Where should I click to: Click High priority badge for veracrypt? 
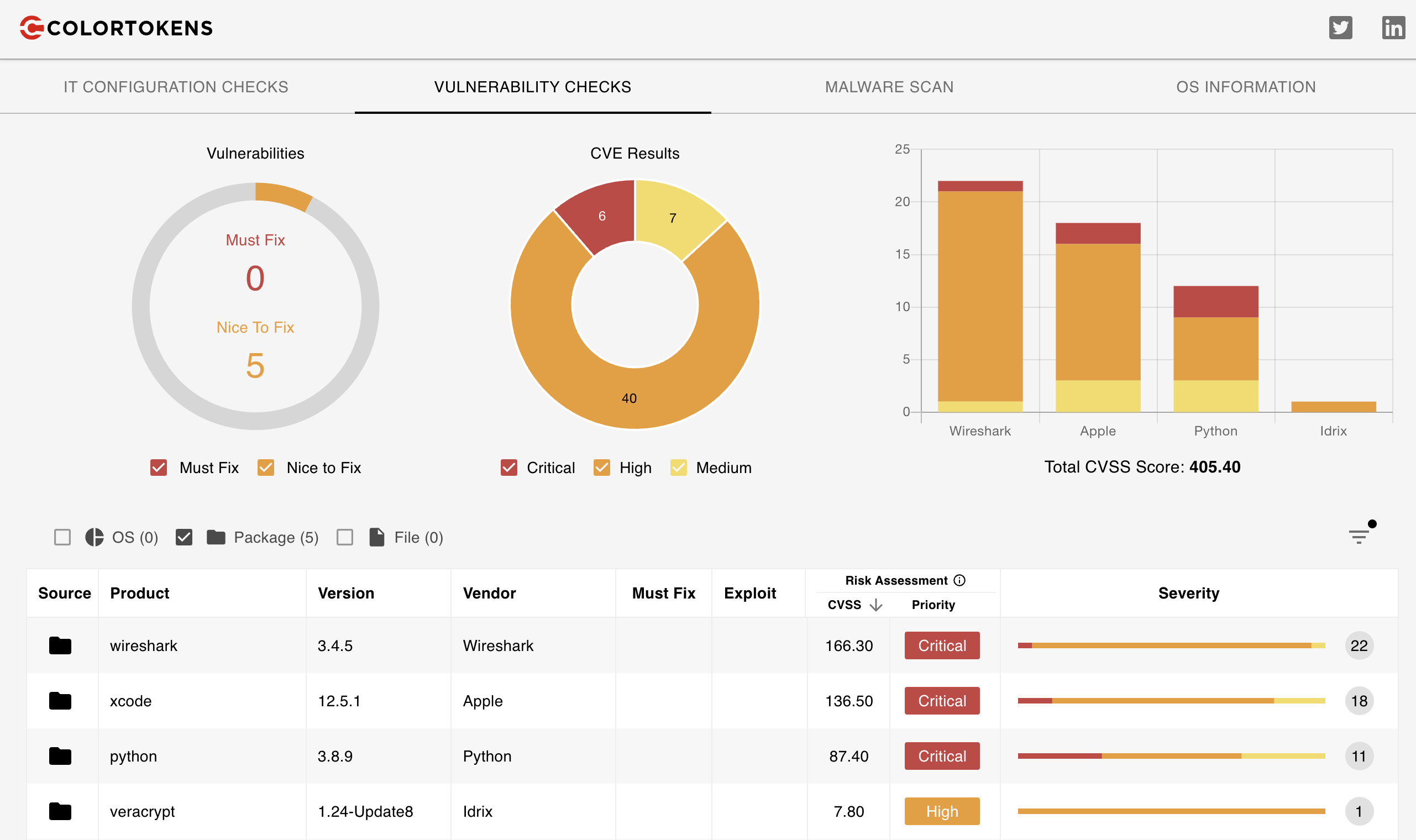942,811
